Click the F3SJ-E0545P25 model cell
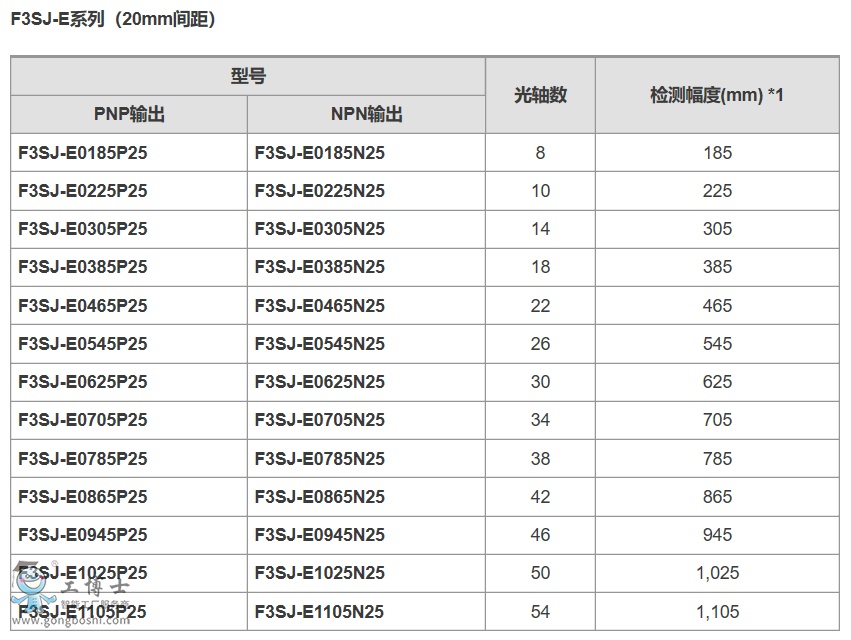This screenshot has width=851, height=640. [83, 344]
